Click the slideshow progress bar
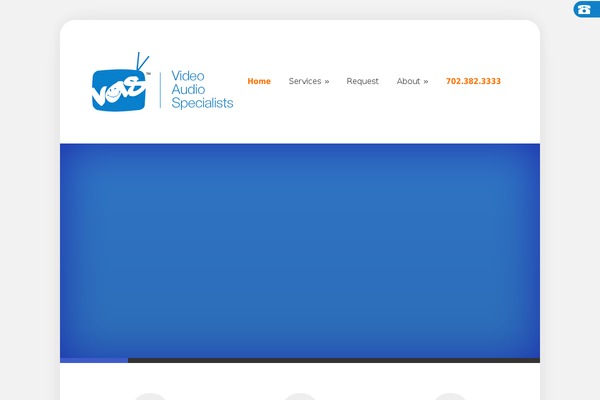The width and height of the screenshot is (600, 400). (x=300, y=360)
